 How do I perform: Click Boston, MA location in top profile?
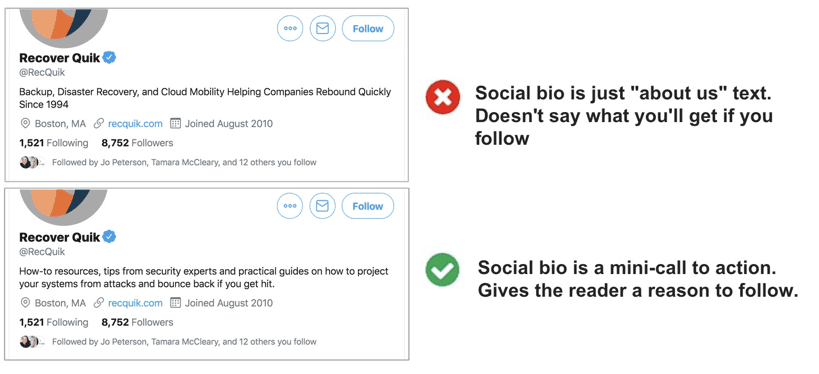[53, 124]
